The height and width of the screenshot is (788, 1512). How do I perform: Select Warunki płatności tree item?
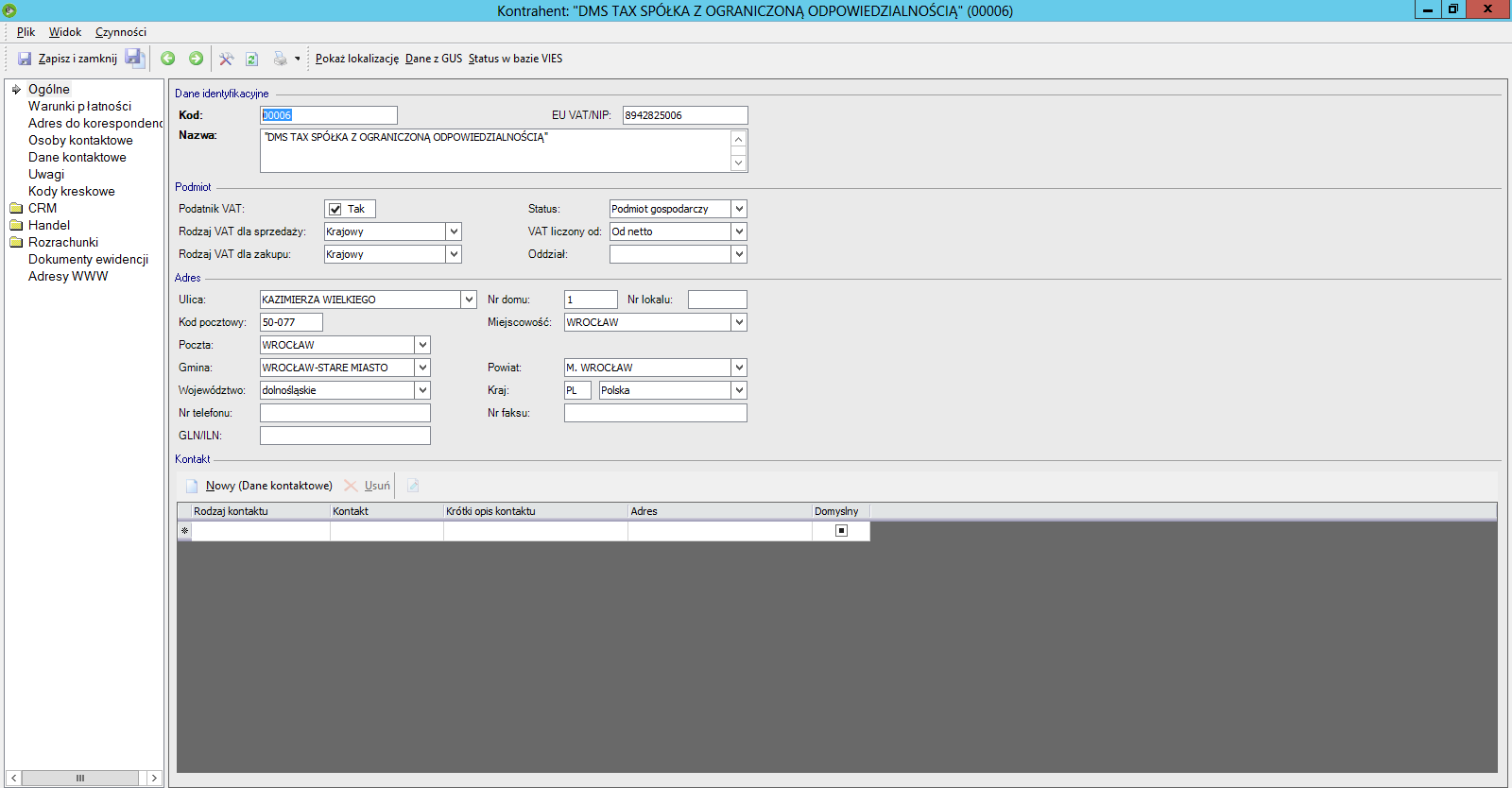pos(79,106)
